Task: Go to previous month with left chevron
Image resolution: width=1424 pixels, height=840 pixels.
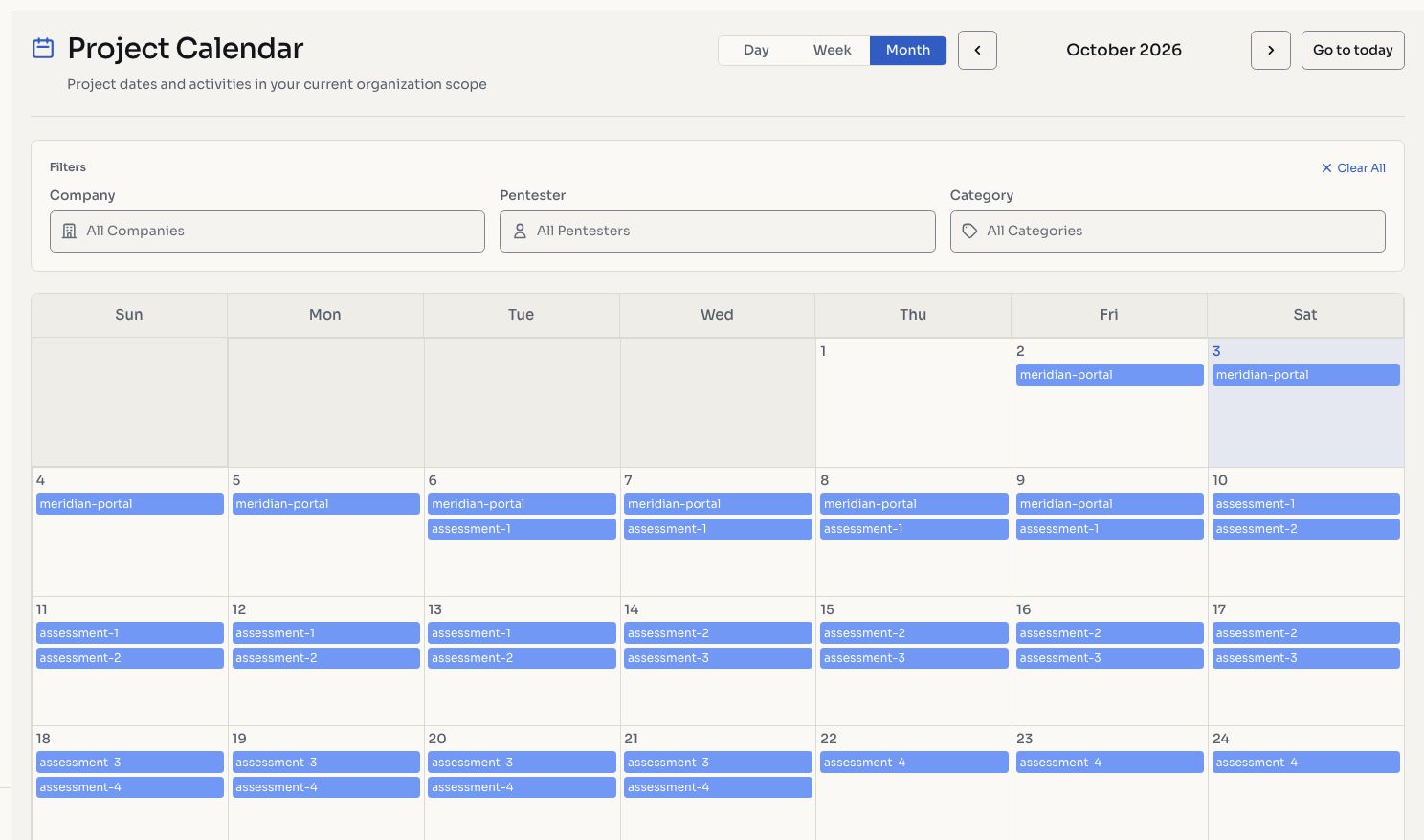Action: pyautogui.click(x=977, y=50)
